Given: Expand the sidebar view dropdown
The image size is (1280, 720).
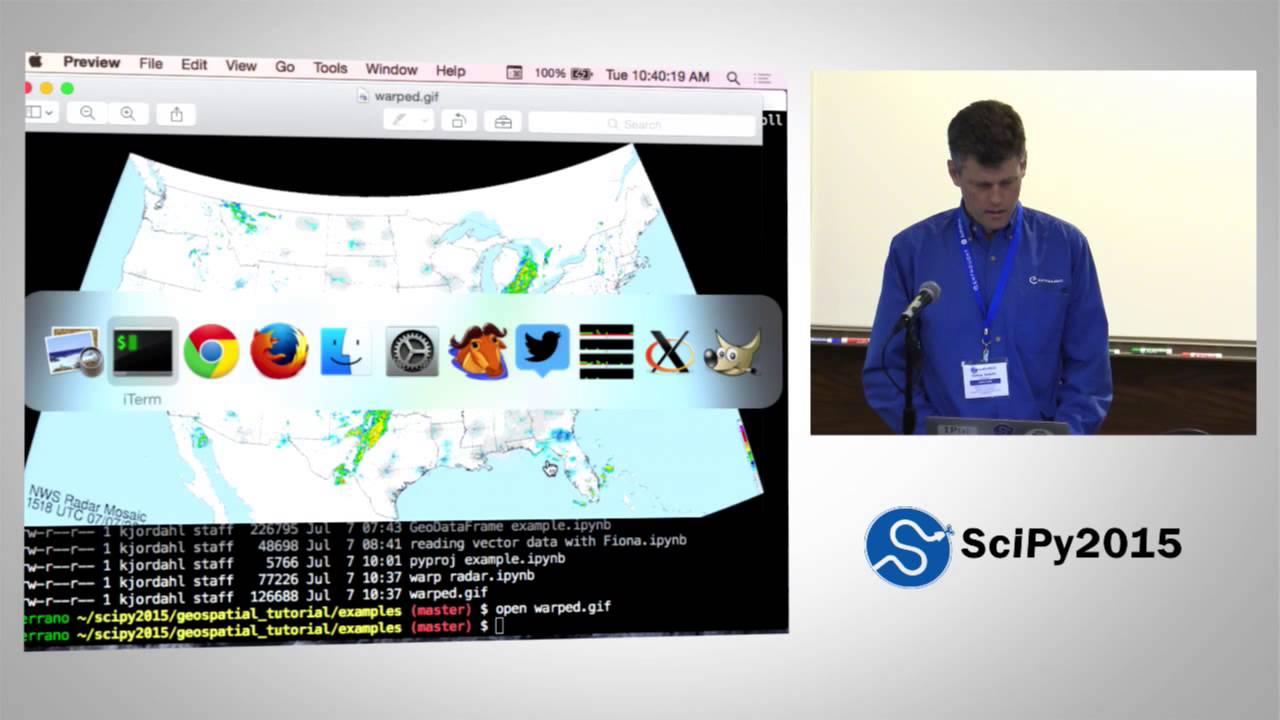Looking at the screenshot, I should pyautogui.click(x=40, y=113).
